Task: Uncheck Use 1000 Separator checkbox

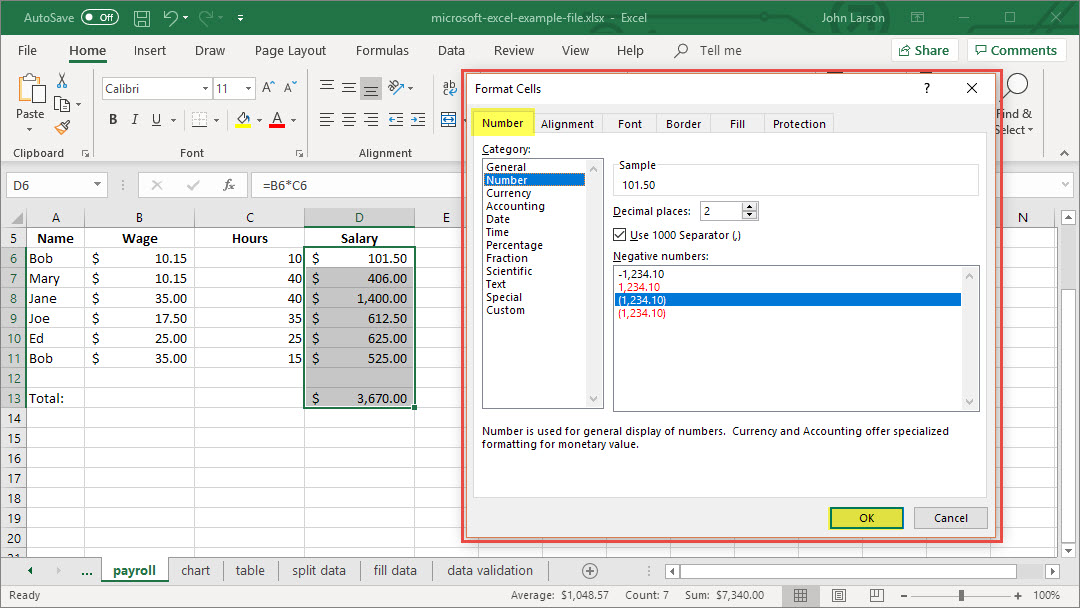Action: 620,235
